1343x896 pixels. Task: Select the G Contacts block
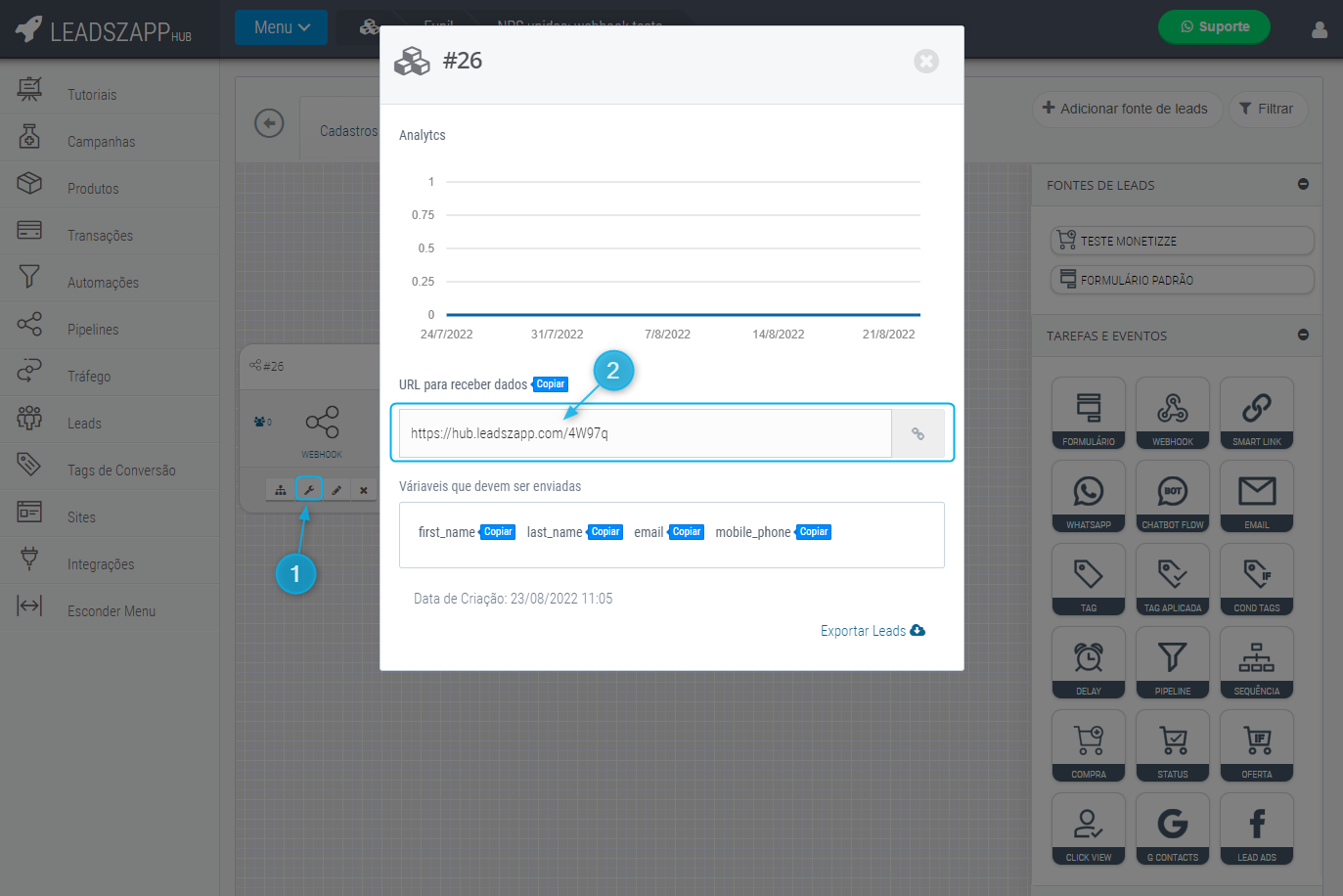1172,829
